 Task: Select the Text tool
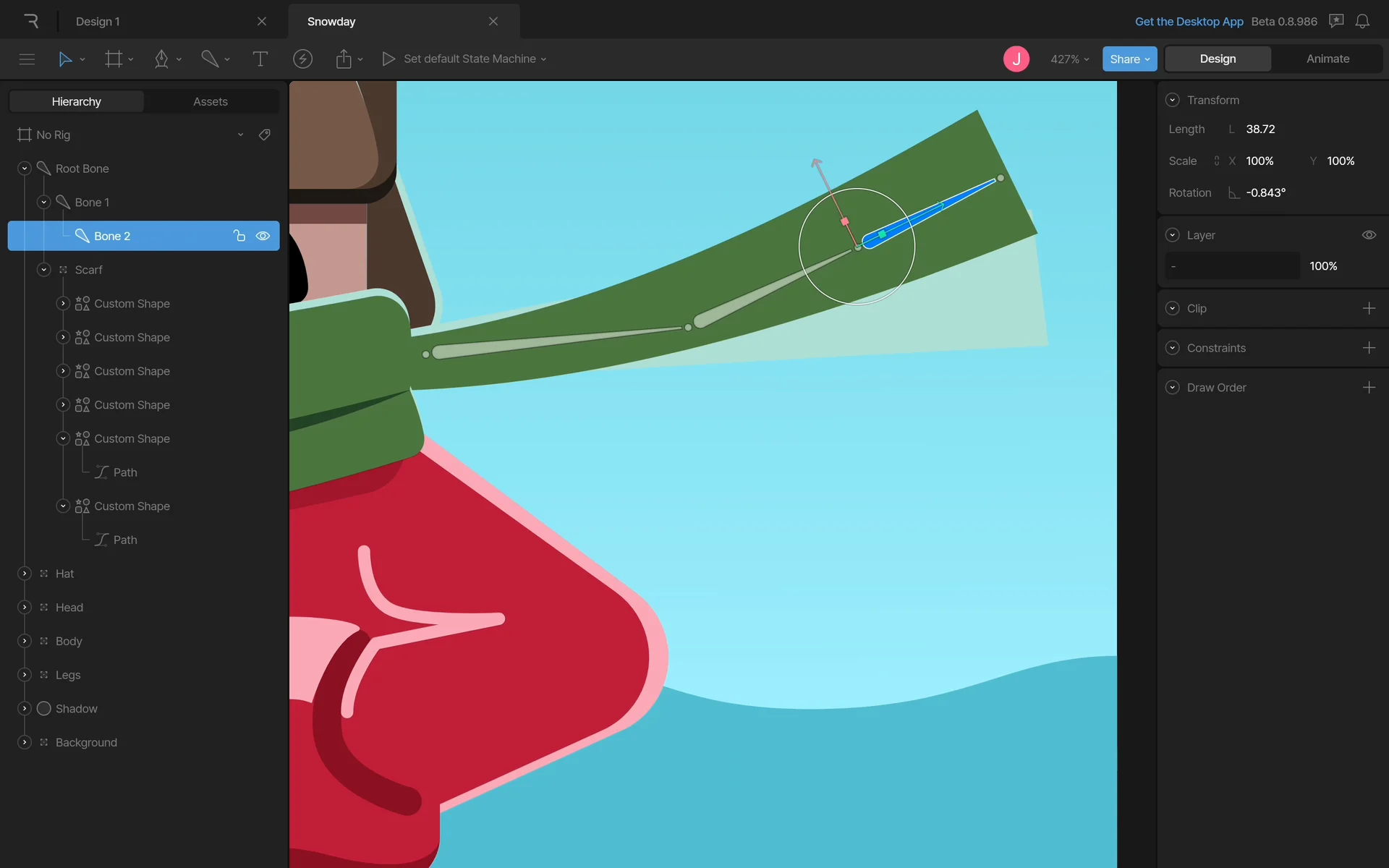pos(260,59)
